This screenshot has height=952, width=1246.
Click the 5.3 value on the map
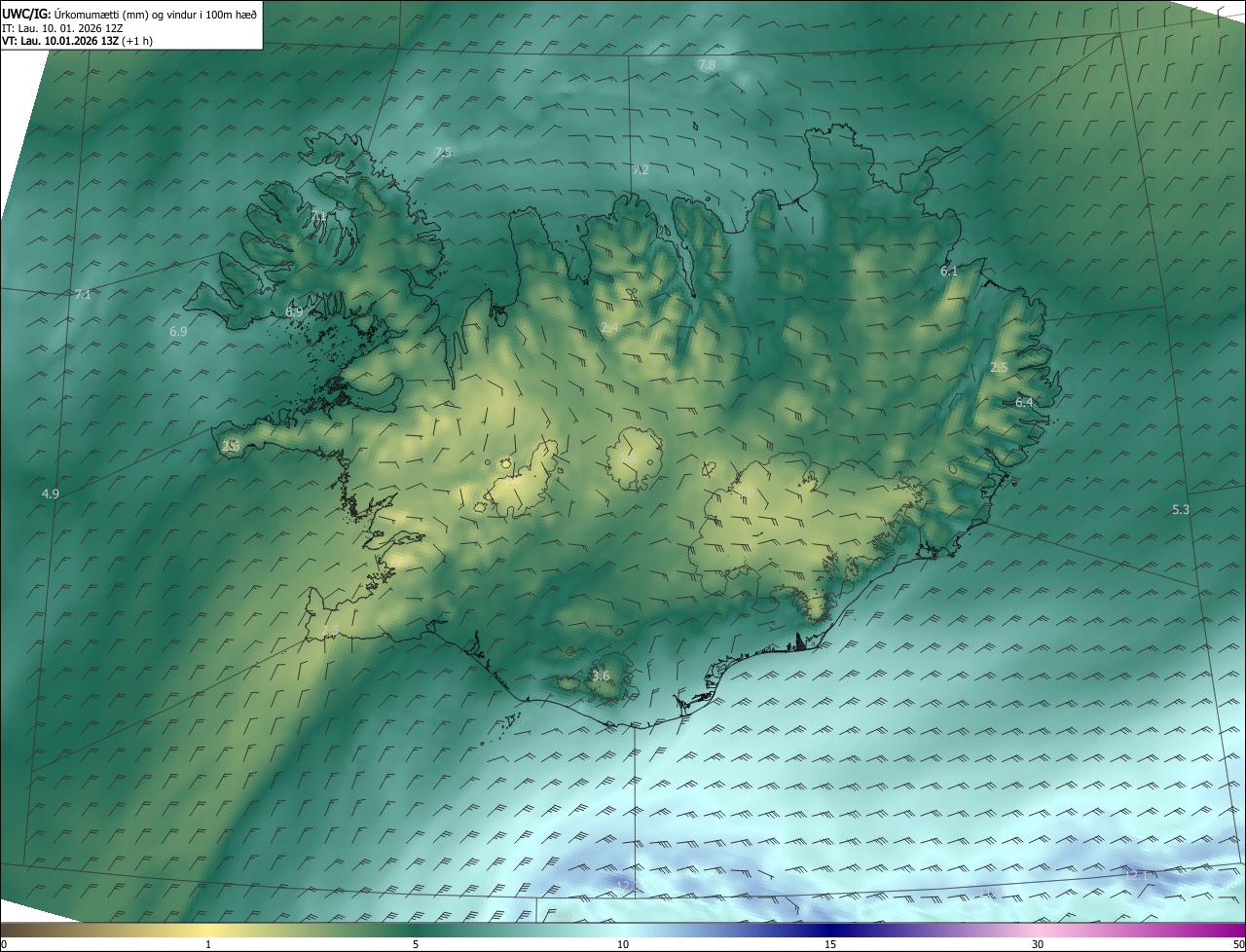click(1181, 510)
